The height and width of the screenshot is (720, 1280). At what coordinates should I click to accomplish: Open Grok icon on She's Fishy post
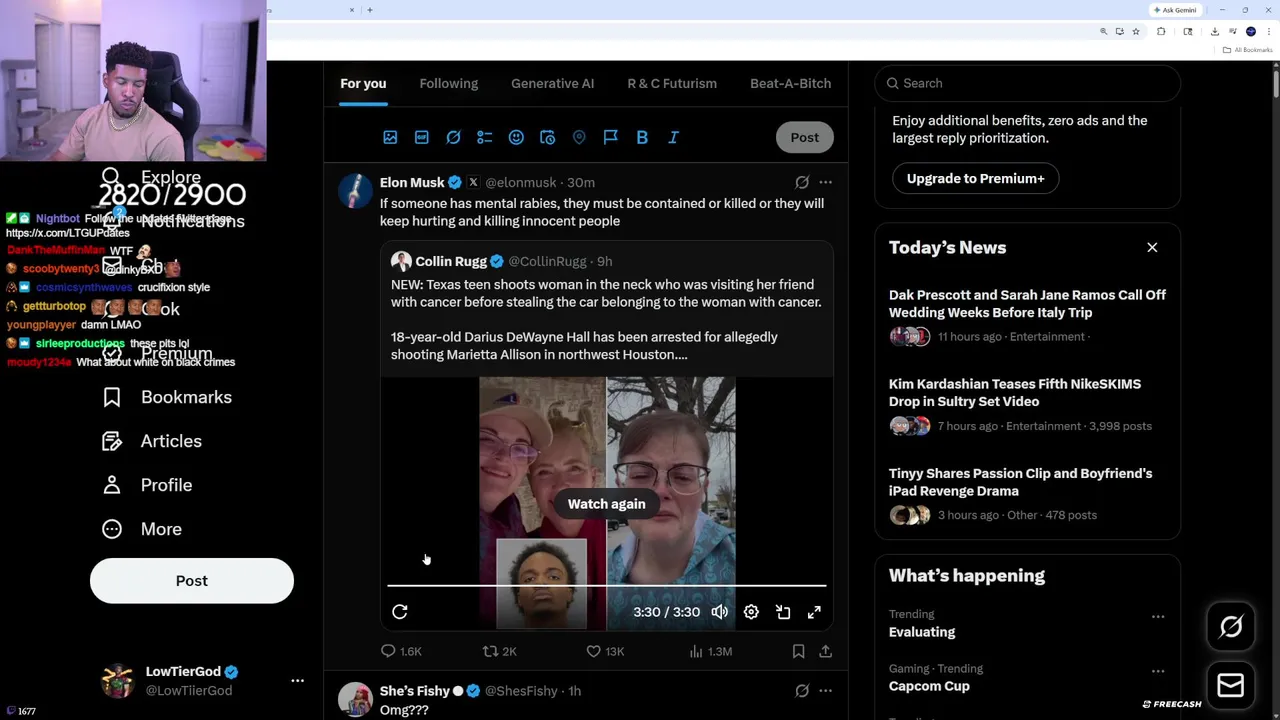click(x=802, y=691)
